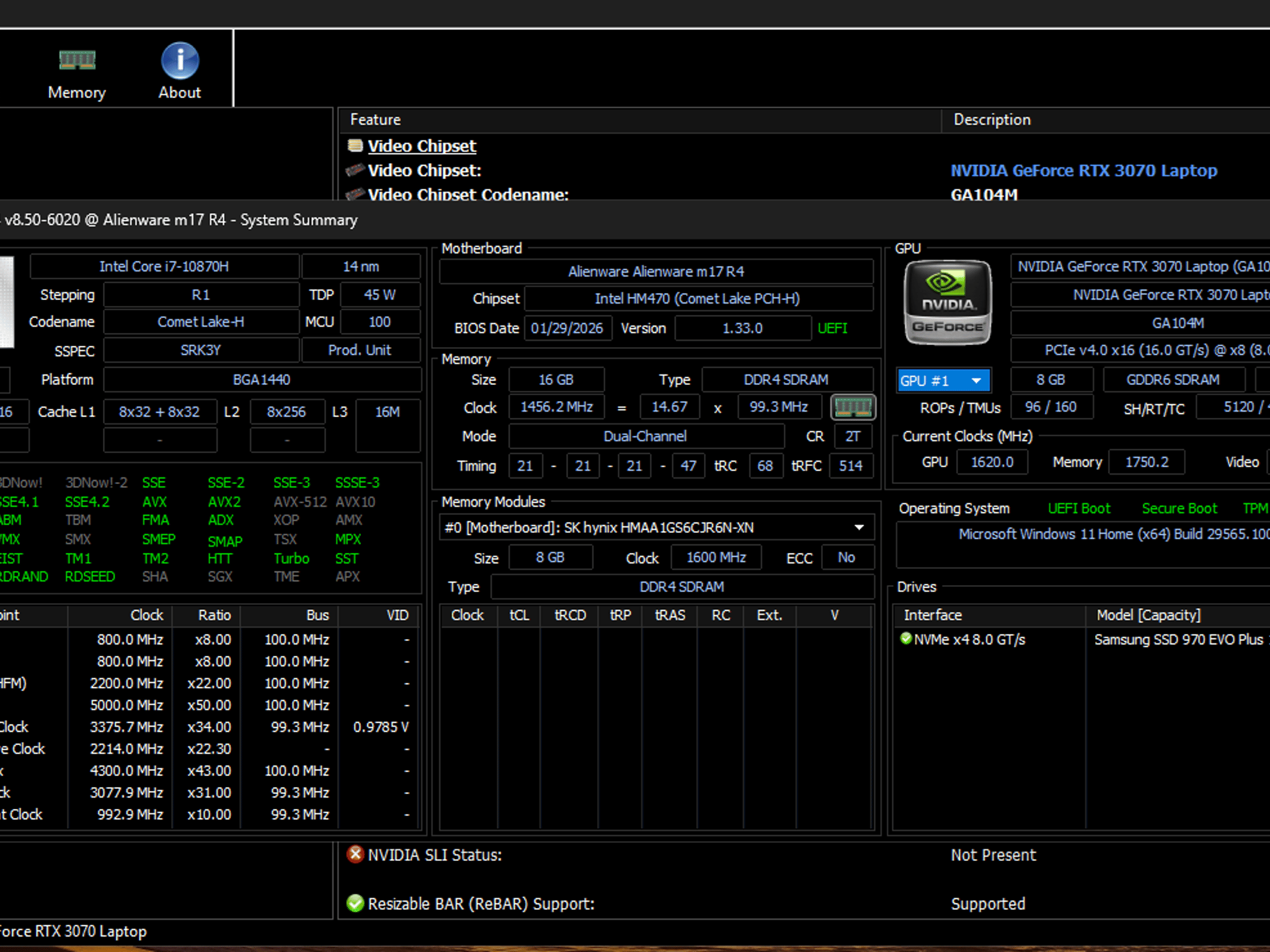The image size is (1270, 952).
Task: Click the UEFI Boot label
Action: click(1079, 509)
